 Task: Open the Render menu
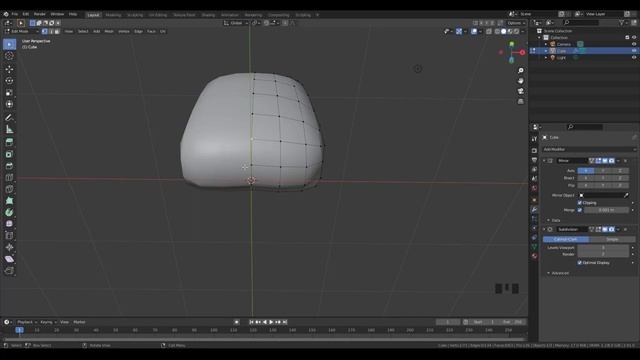[x=40, y=14]
